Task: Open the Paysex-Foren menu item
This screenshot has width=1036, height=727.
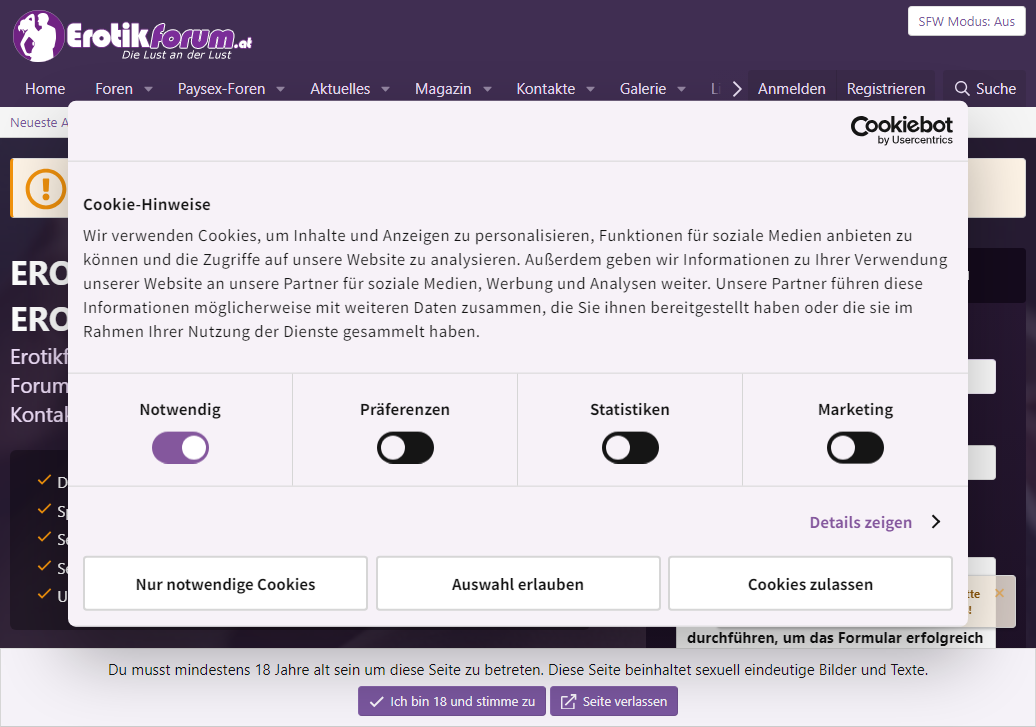Action: (x=221, y=89)
